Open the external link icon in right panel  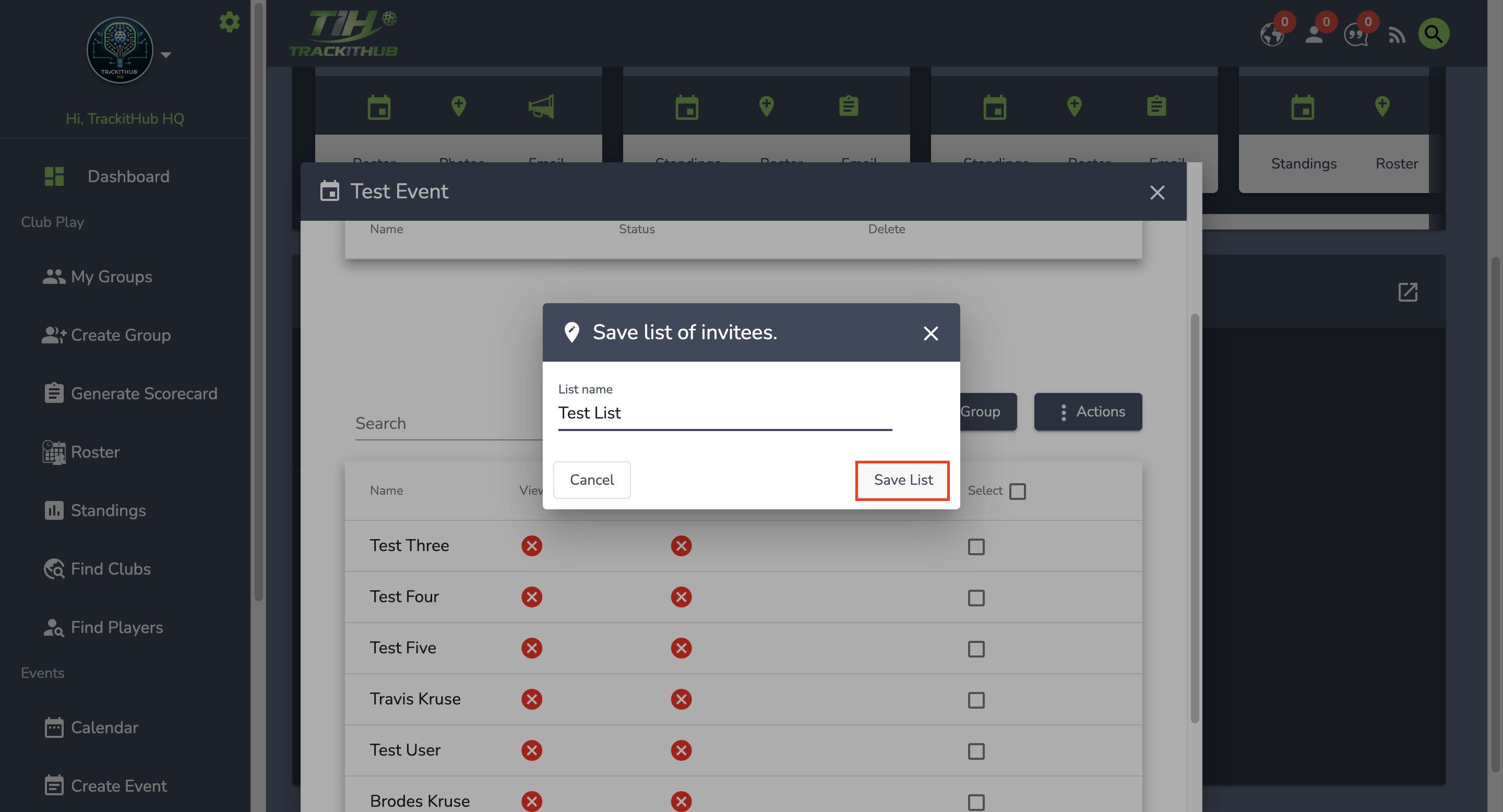click(1408, 292)
